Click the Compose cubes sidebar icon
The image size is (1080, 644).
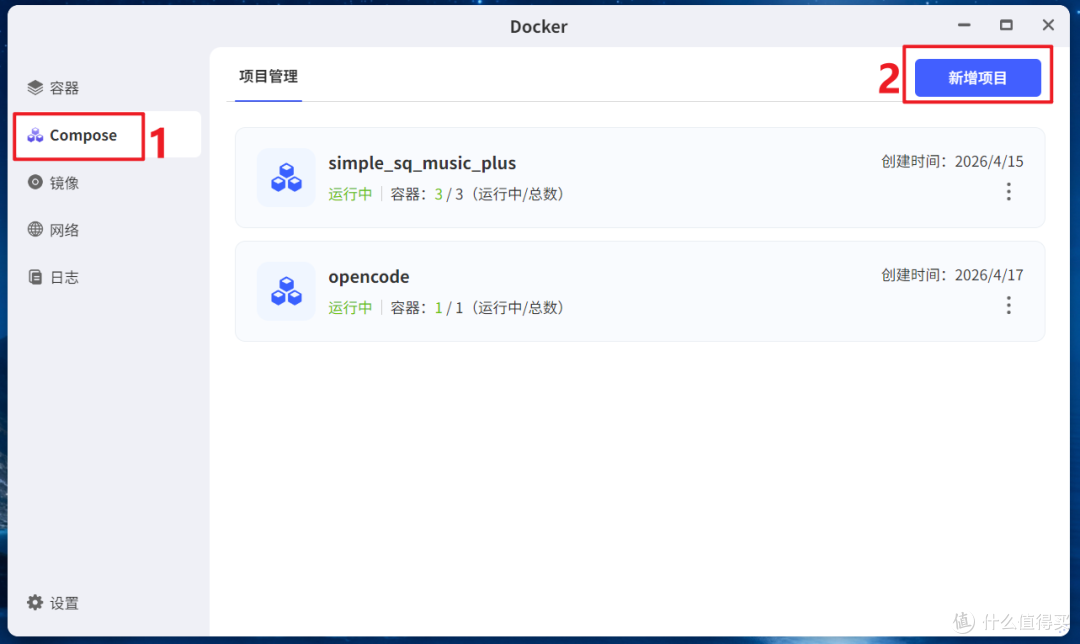(x=35, y=135)
